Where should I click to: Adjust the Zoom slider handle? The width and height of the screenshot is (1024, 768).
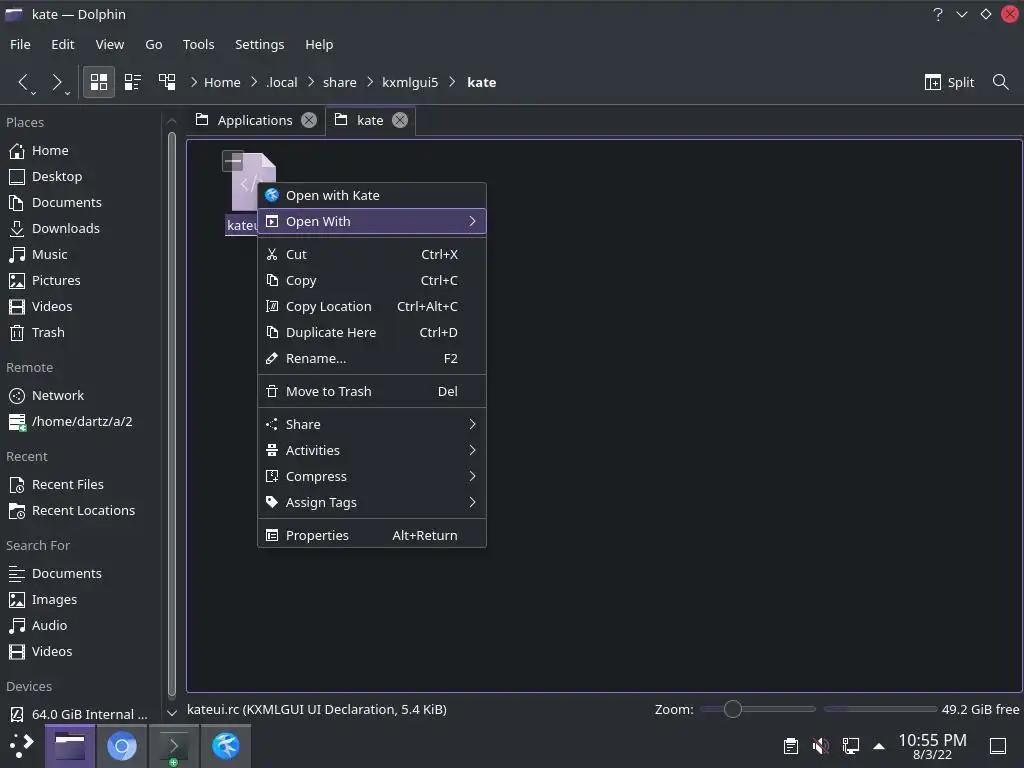(733, 709)
